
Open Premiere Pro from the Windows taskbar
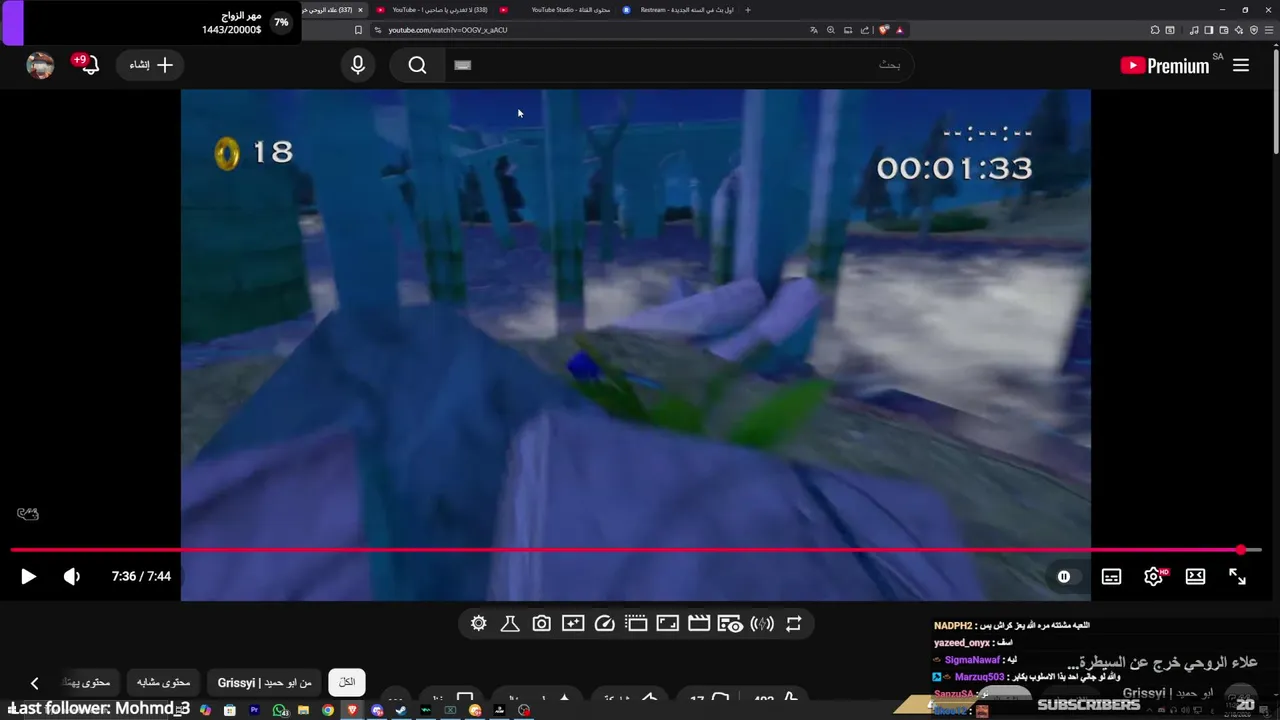click(x=254, y=711)
